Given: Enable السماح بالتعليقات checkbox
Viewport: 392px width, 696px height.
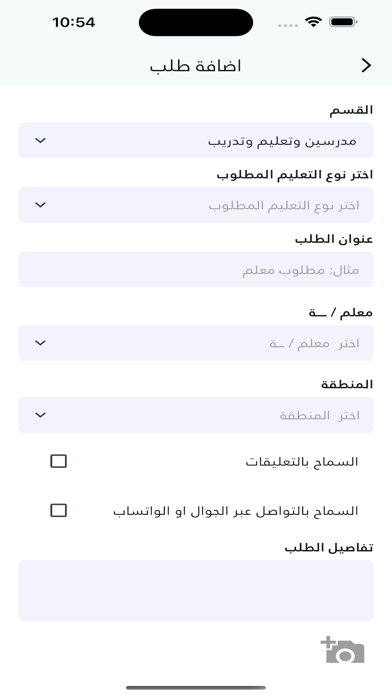Looking at the screenshot, I should pyautogui.click(x=59, y=462).
